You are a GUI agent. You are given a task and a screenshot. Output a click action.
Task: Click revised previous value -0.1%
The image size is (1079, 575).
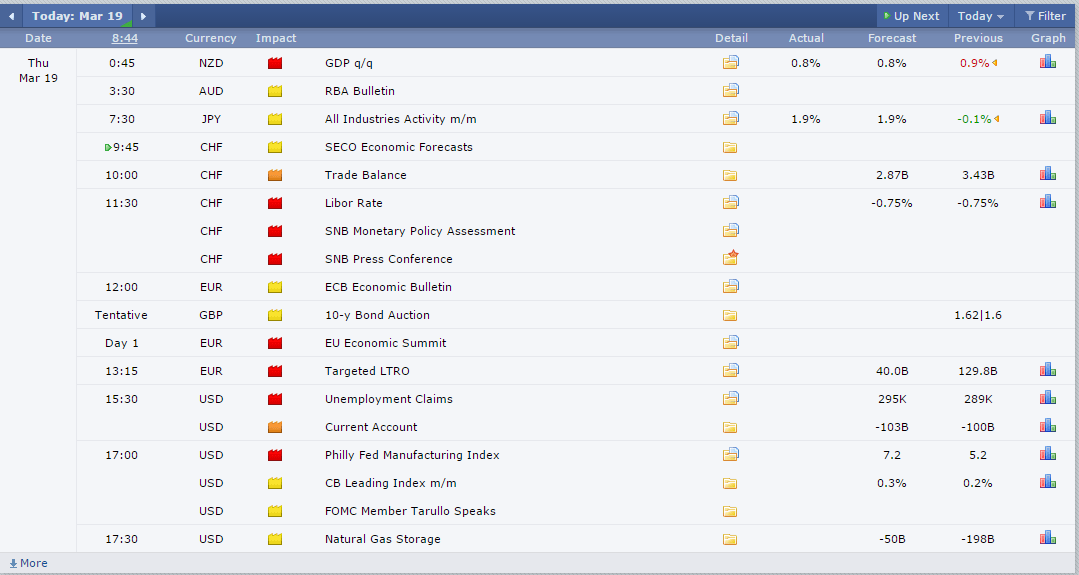pyautogui.click(x=974, y=119)
